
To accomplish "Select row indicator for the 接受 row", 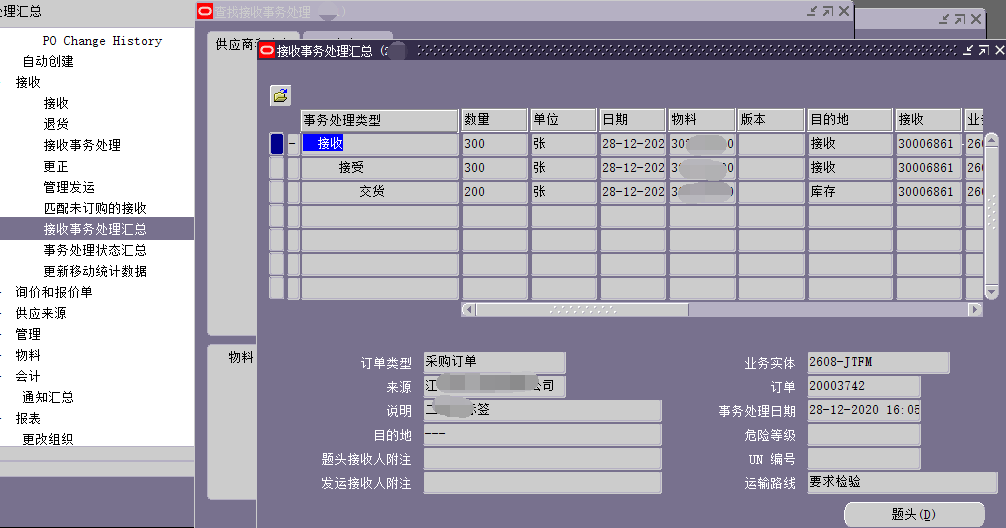I will coord(277,168).
